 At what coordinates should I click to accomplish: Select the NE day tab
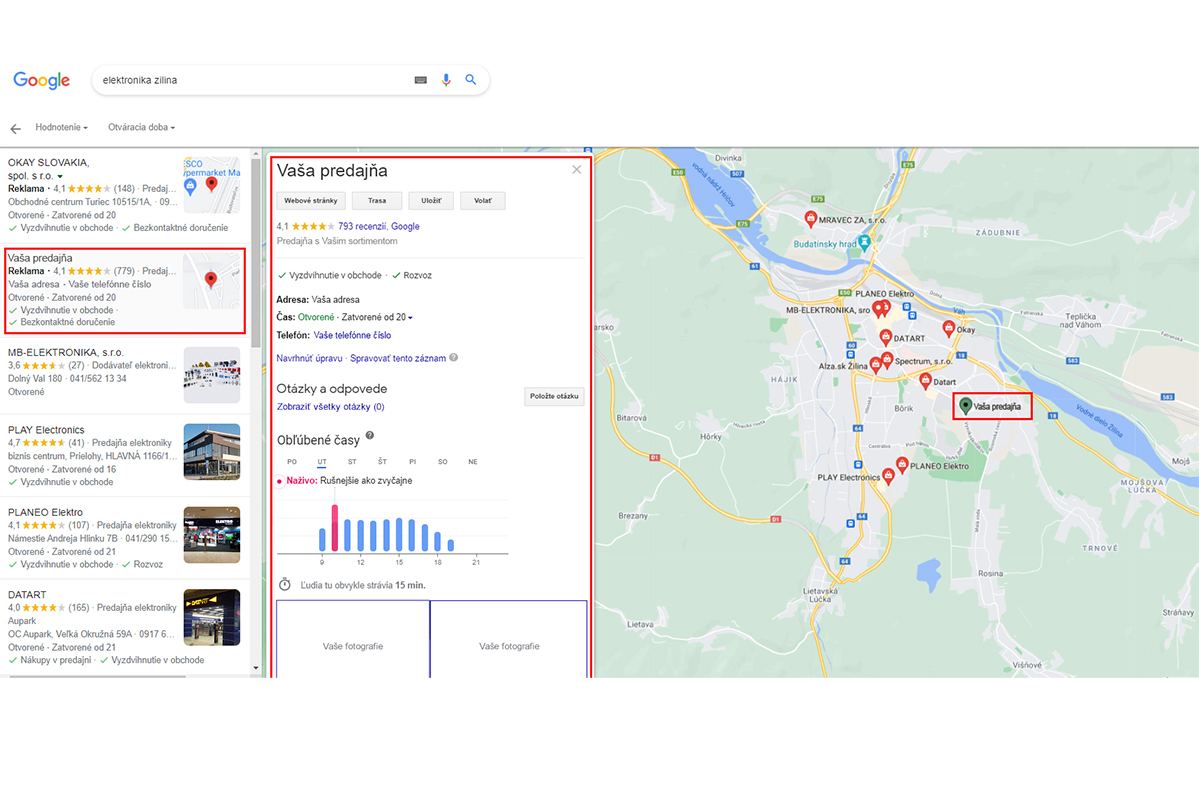pyautogui.click(x=473, y=462)
